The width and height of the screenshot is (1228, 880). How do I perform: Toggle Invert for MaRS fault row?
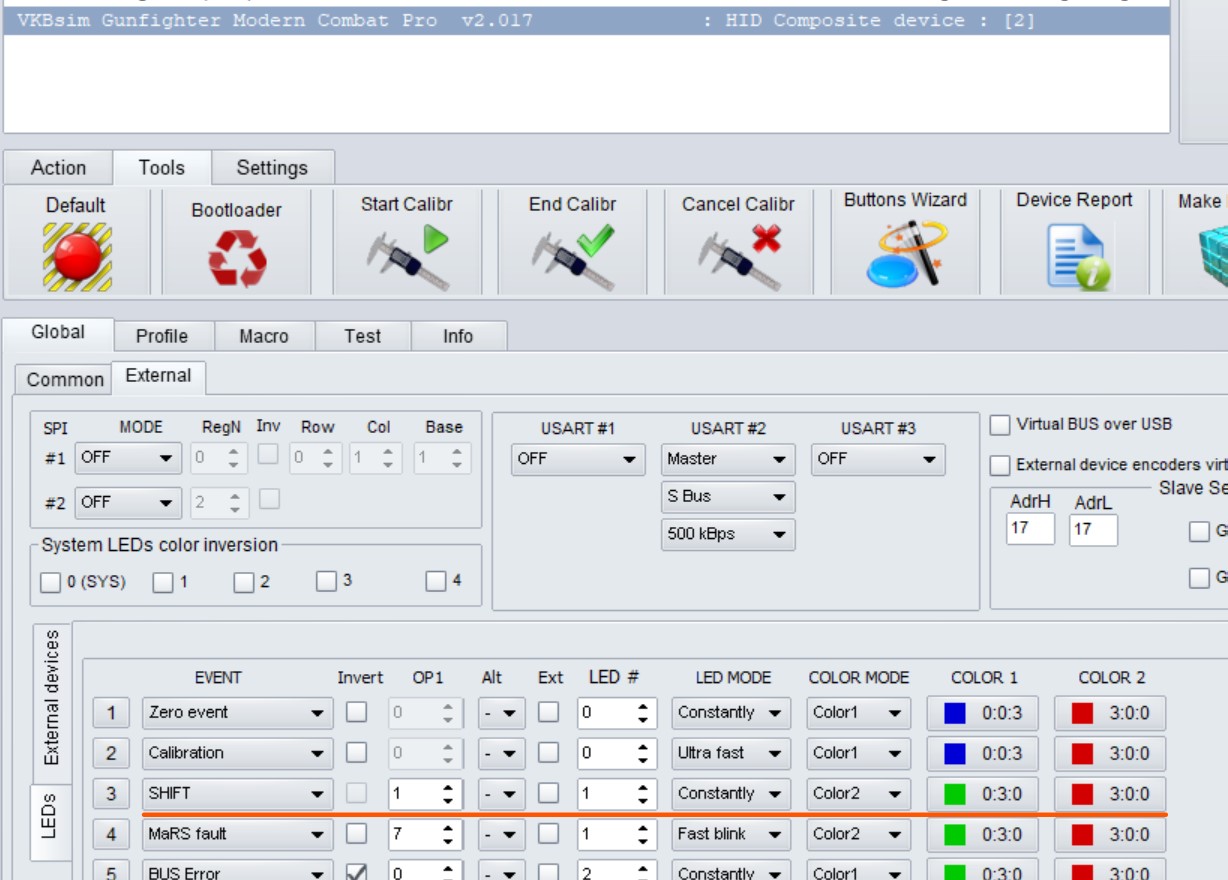(356, 834)
